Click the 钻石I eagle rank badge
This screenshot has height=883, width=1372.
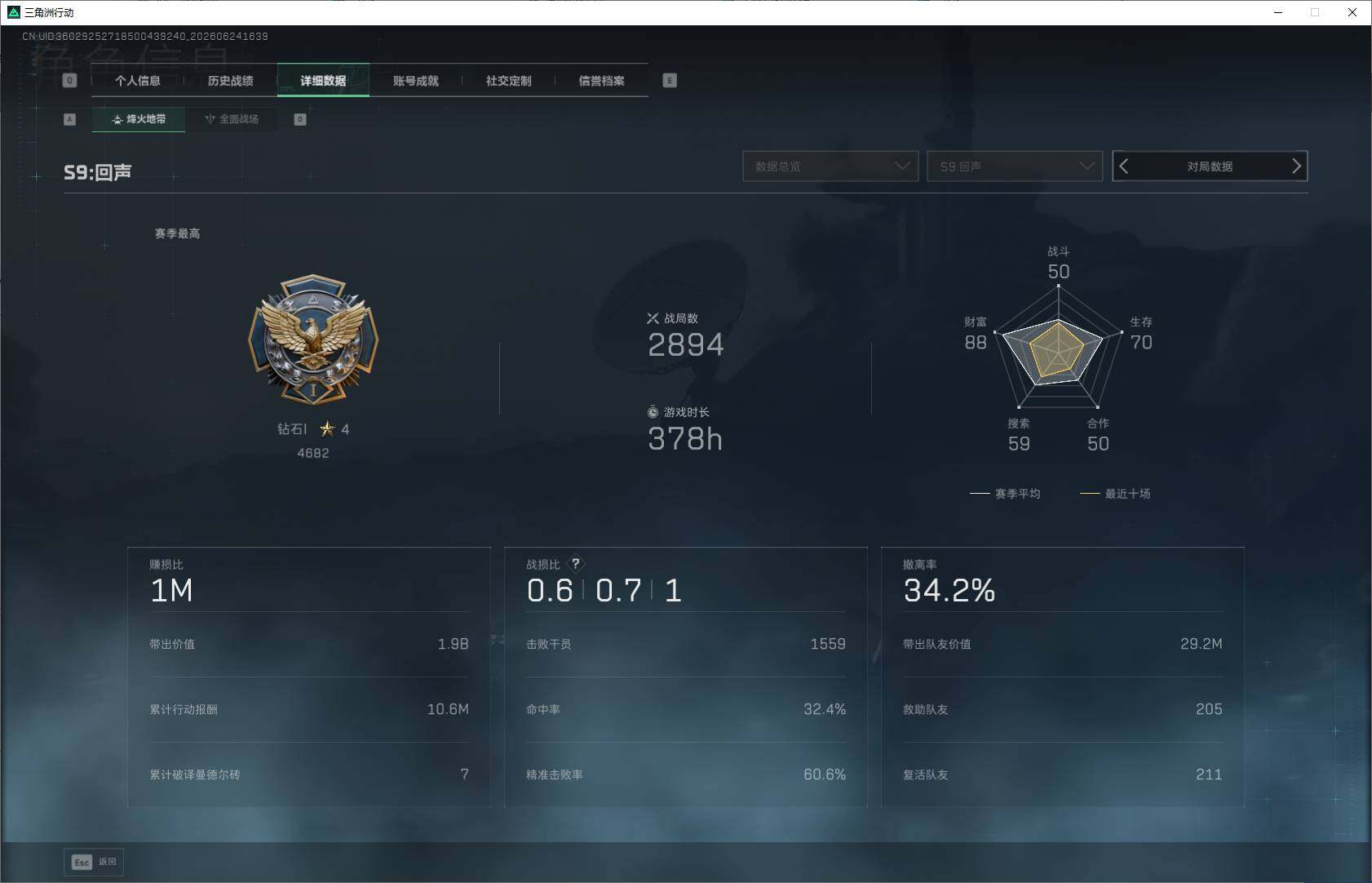coord(313,340)
